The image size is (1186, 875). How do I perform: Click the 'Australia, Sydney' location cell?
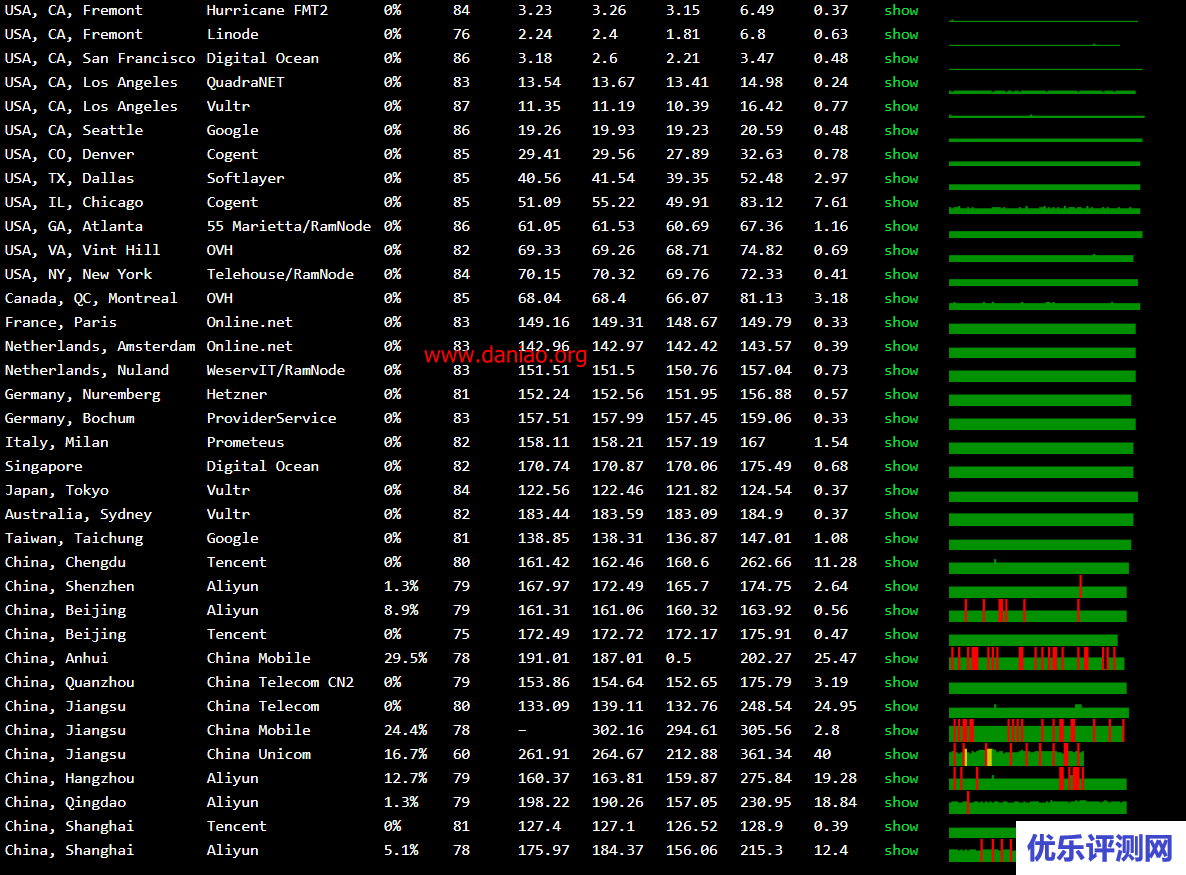(x=79, y=515)
